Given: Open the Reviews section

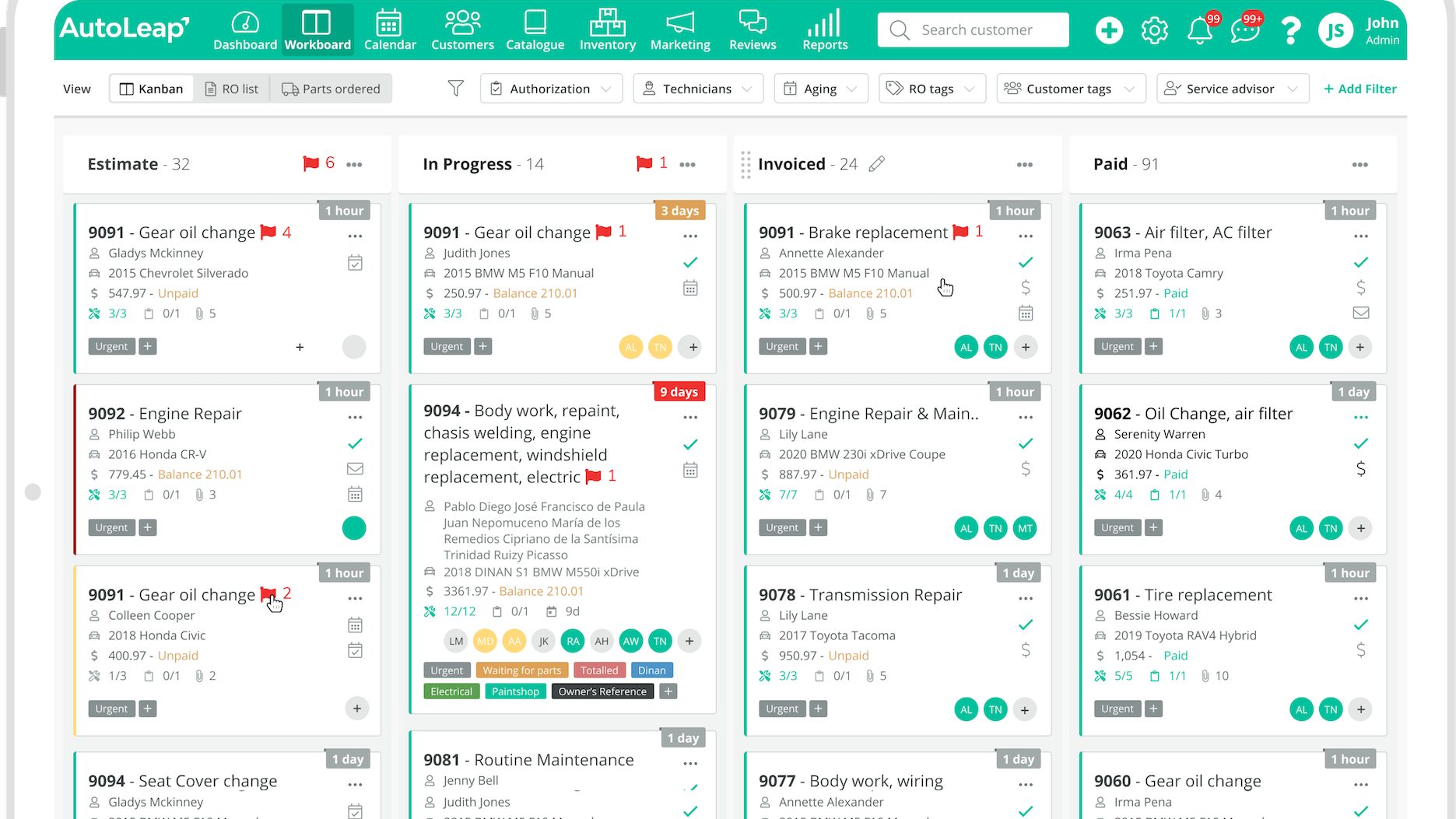Looking at the screenshot, I should [x=753, y=31].
